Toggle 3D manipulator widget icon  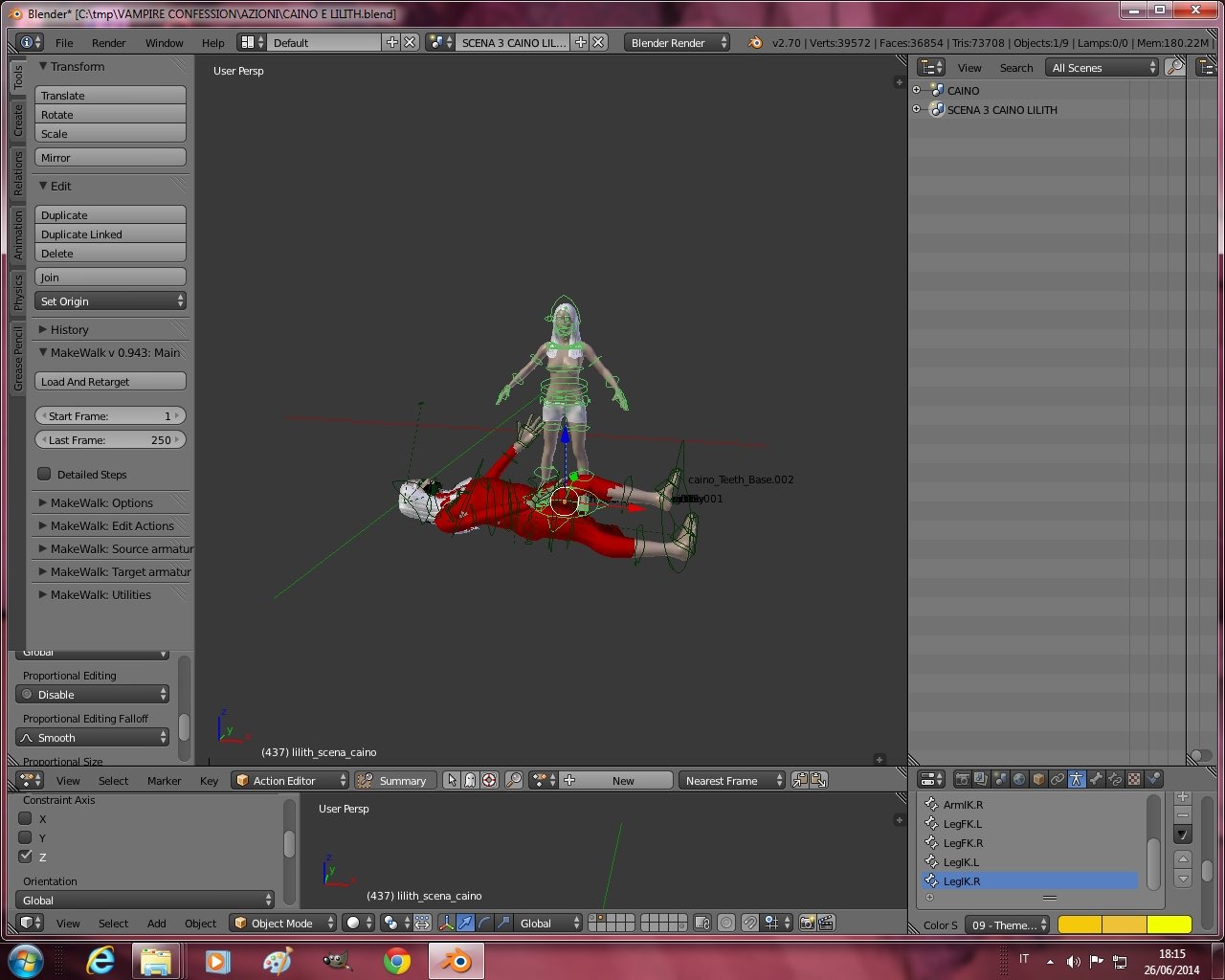click(x=446, y=923)
